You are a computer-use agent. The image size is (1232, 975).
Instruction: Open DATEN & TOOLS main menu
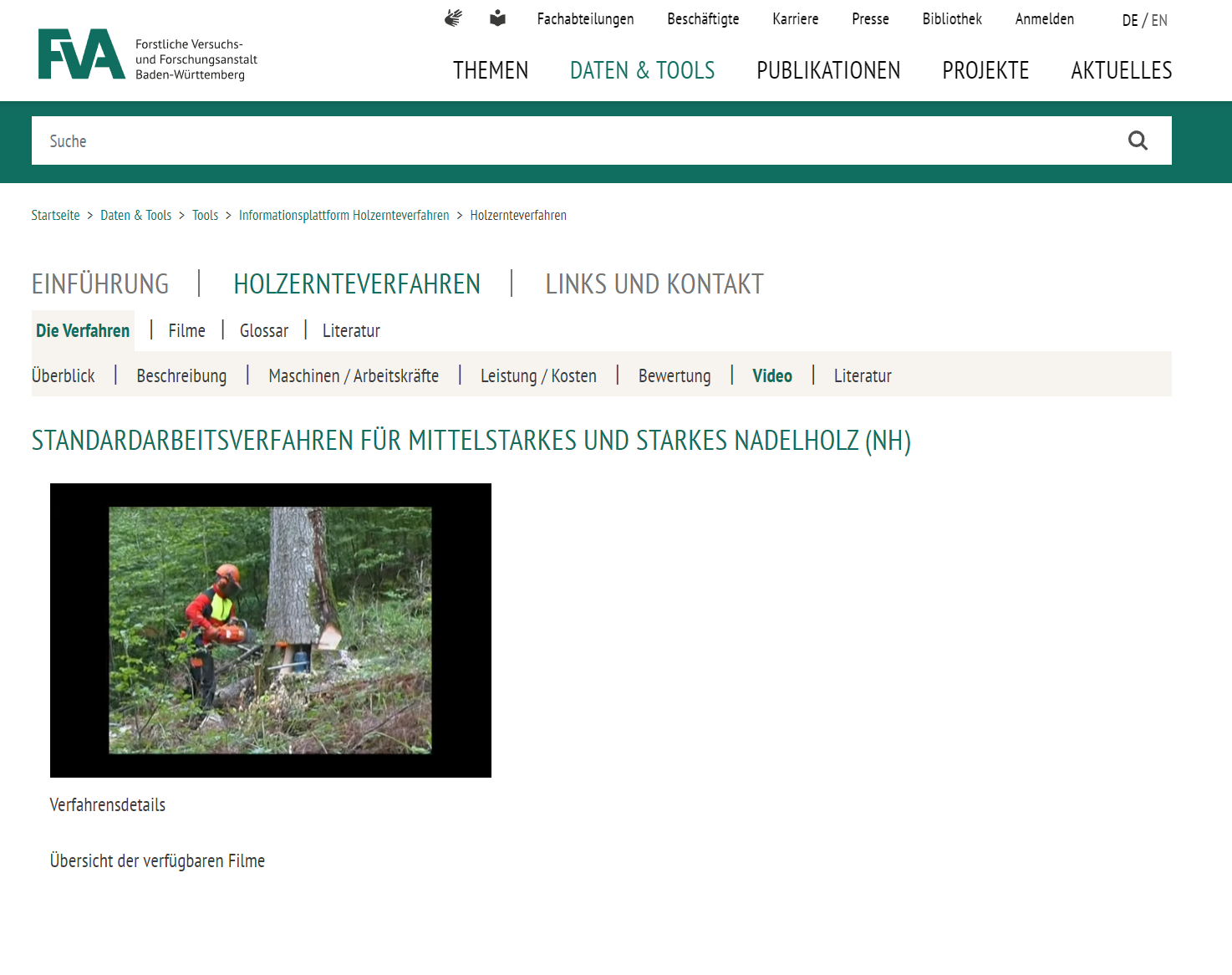click(x=642, y=71)
